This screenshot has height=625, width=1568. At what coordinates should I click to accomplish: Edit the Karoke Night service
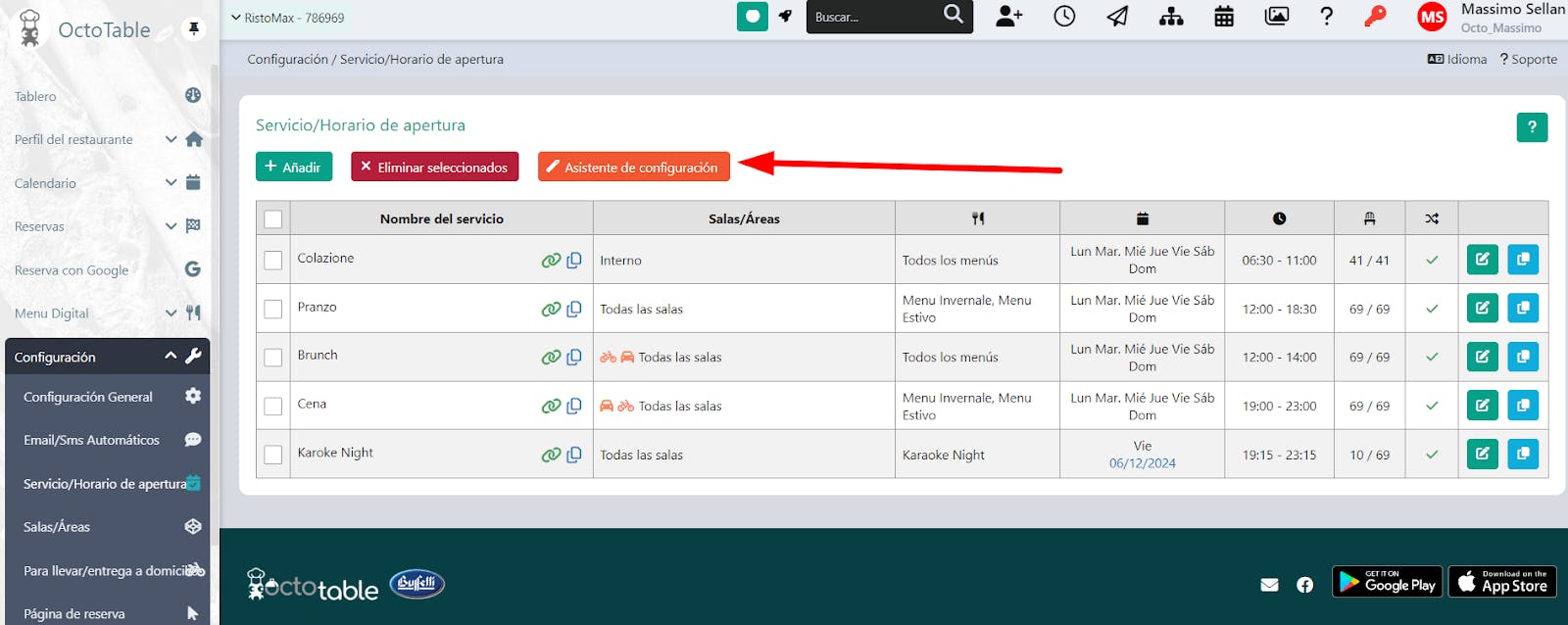point(1483,454)
